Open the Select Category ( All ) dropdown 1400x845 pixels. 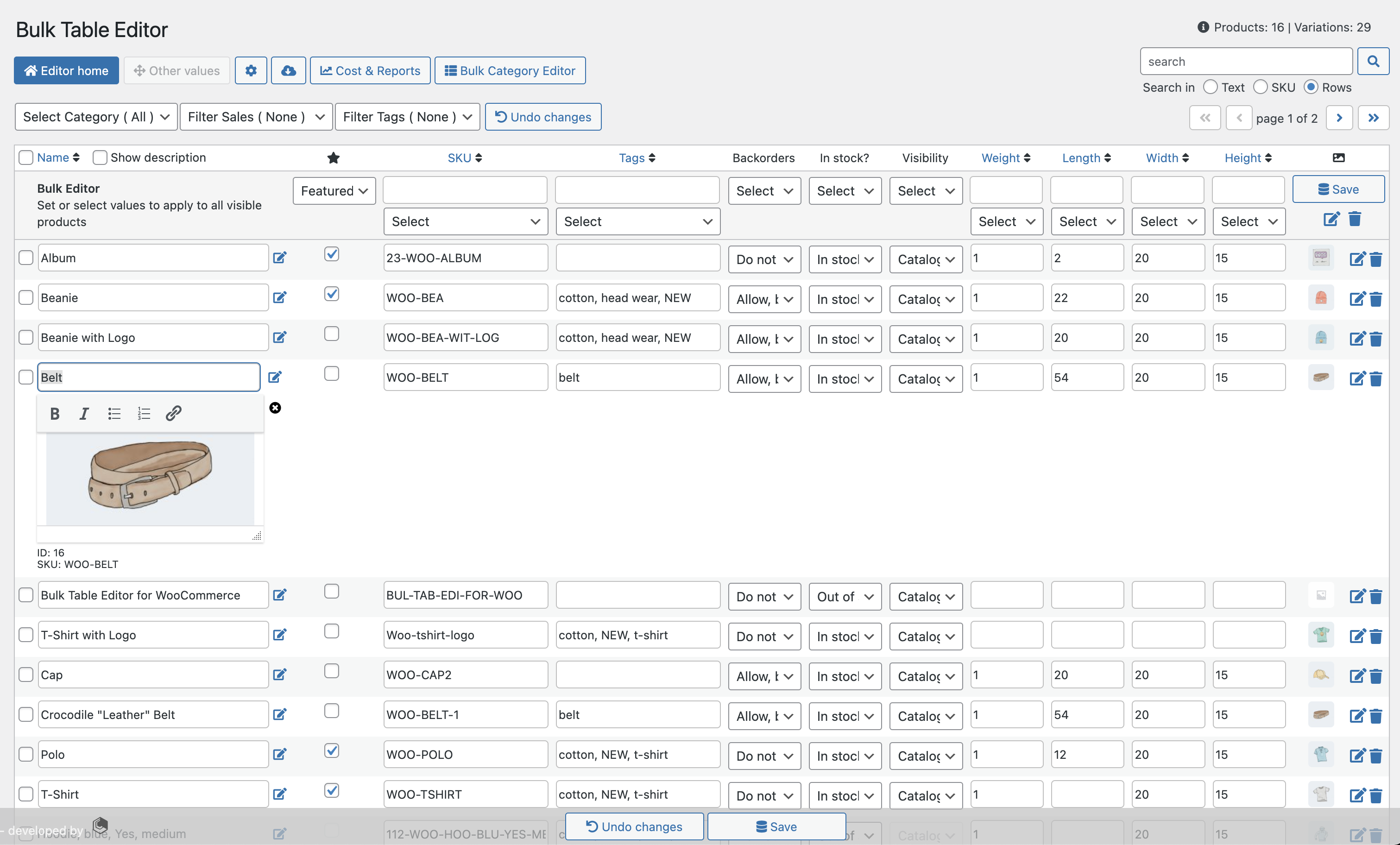(95, 116)
